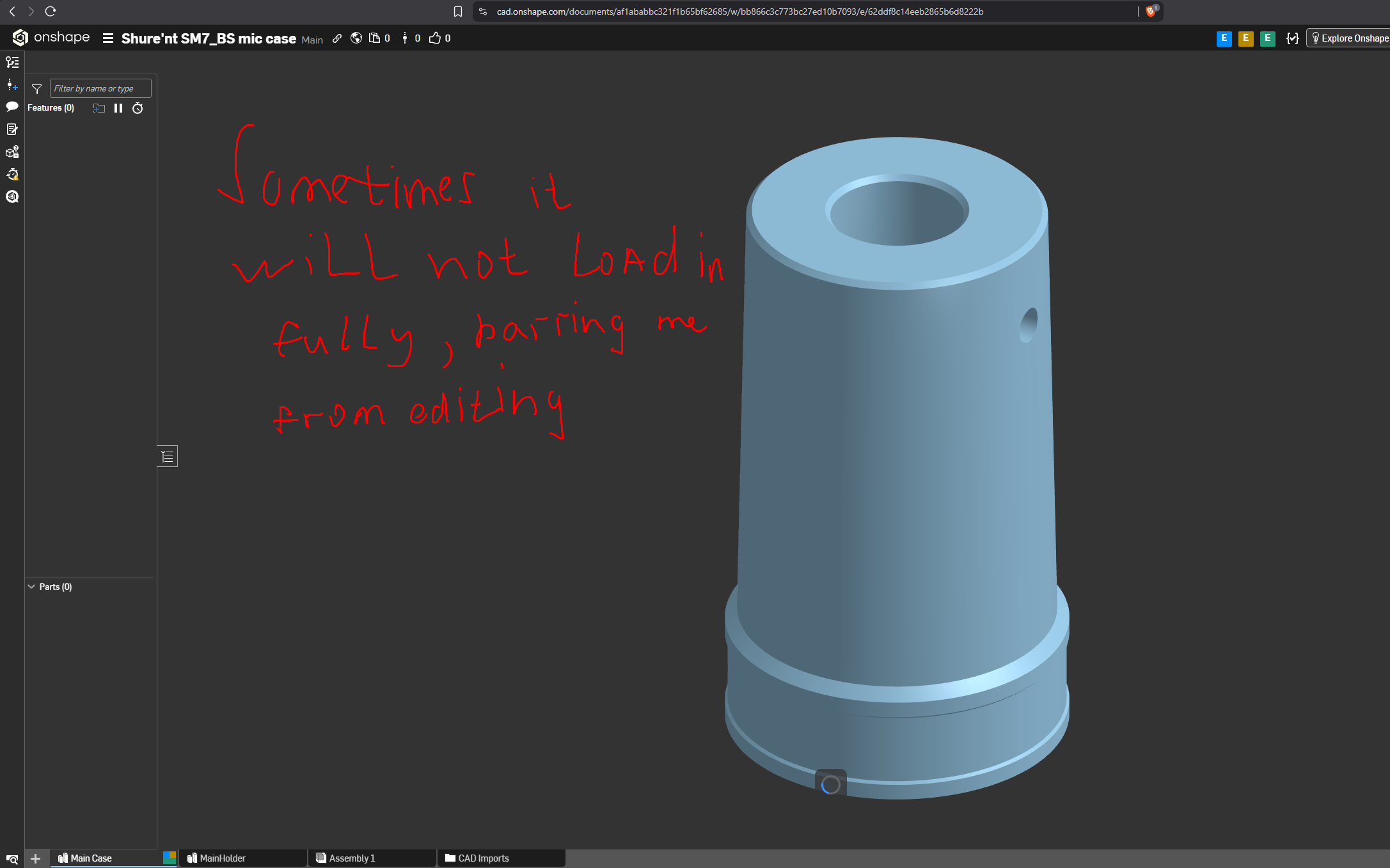
Task: Click the Main branch label
Action: tap(312, 40)
